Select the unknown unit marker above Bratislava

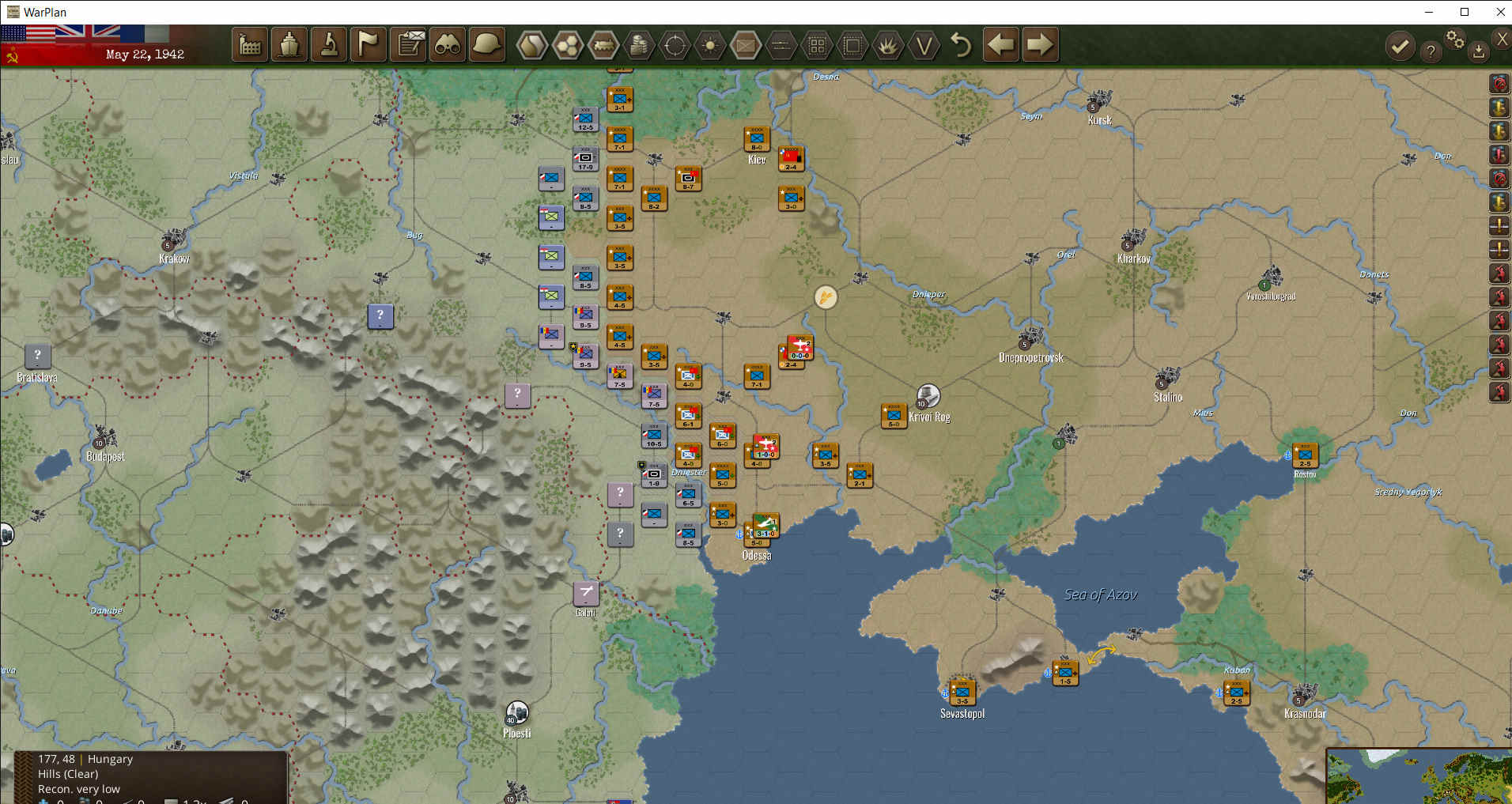point(37,357)
